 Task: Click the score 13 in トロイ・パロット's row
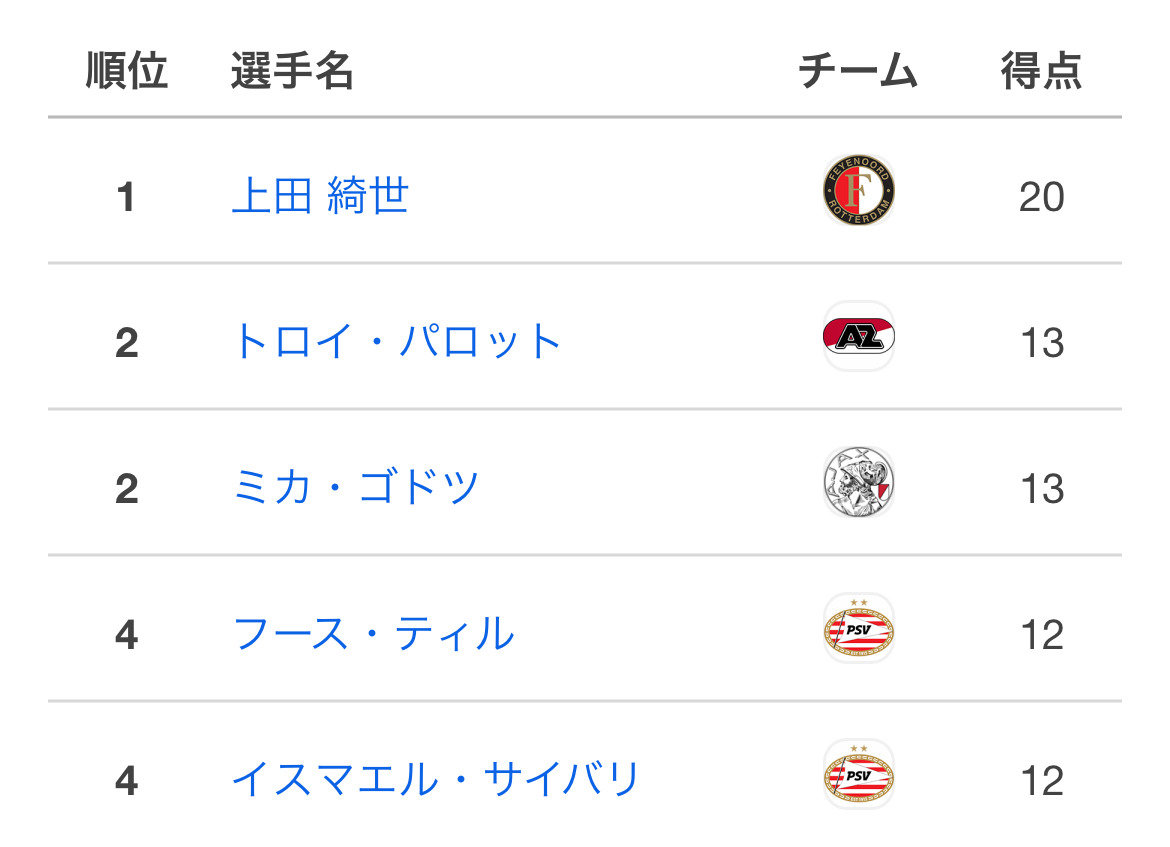click(1041, 343)
